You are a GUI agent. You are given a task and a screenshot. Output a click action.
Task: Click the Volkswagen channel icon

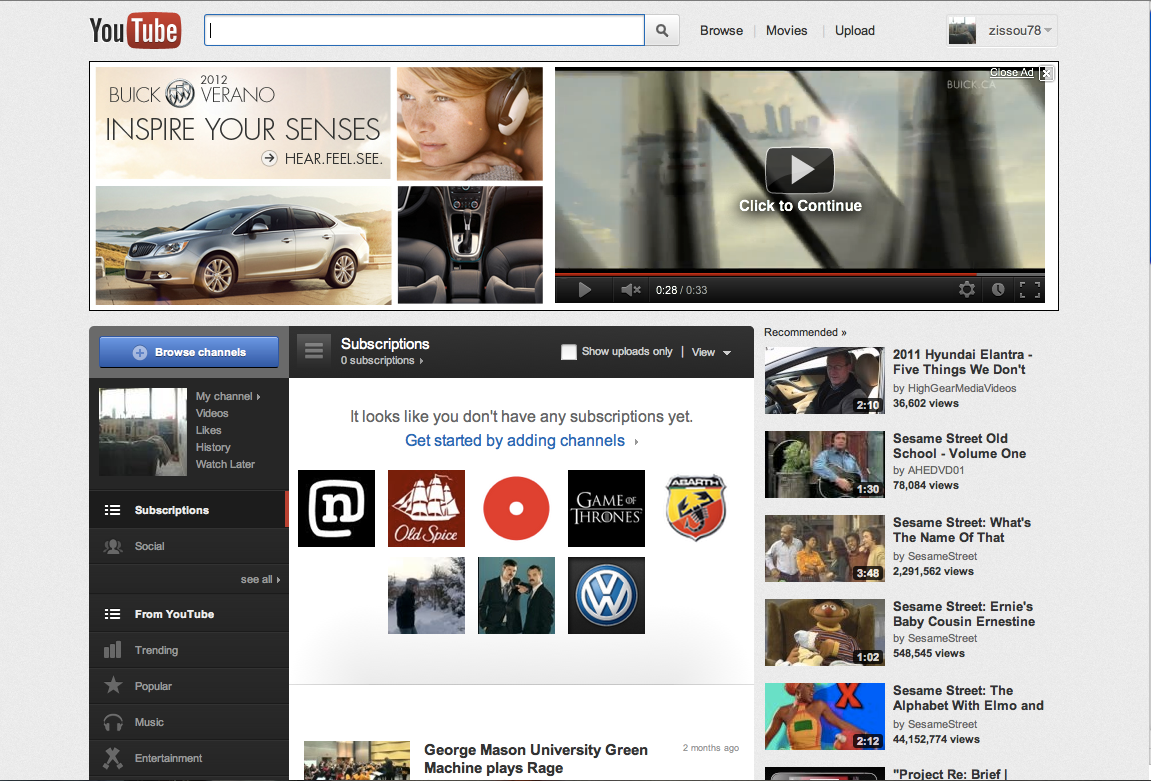(606, 595)
